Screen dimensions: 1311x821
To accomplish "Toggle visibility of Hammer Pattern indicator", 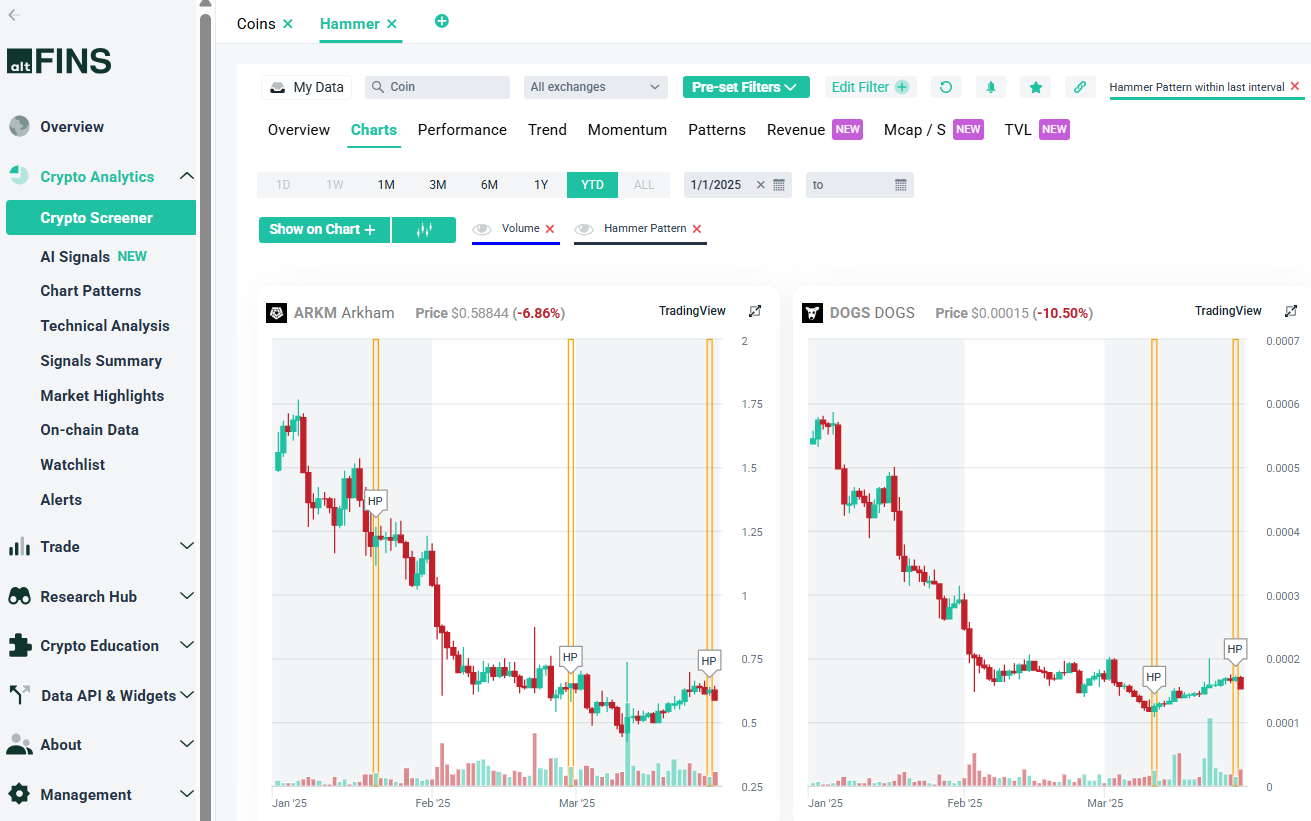I will (x=584, y=229).
